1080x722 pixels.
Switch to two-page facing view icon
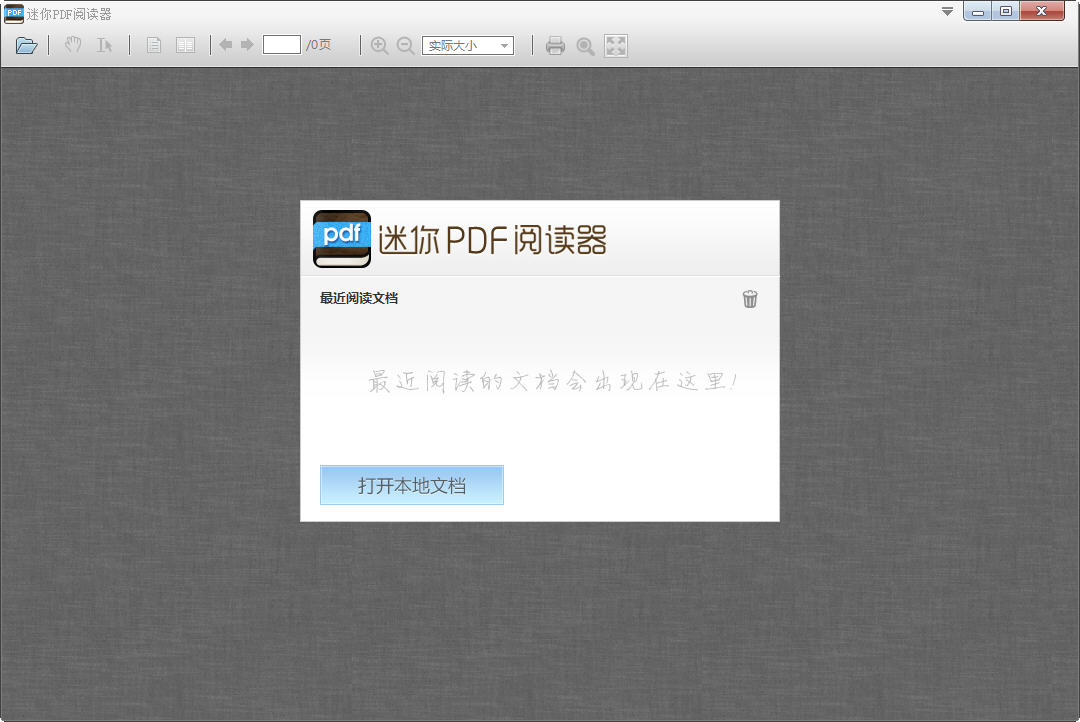pyautogui.click(x=186, y=45)
